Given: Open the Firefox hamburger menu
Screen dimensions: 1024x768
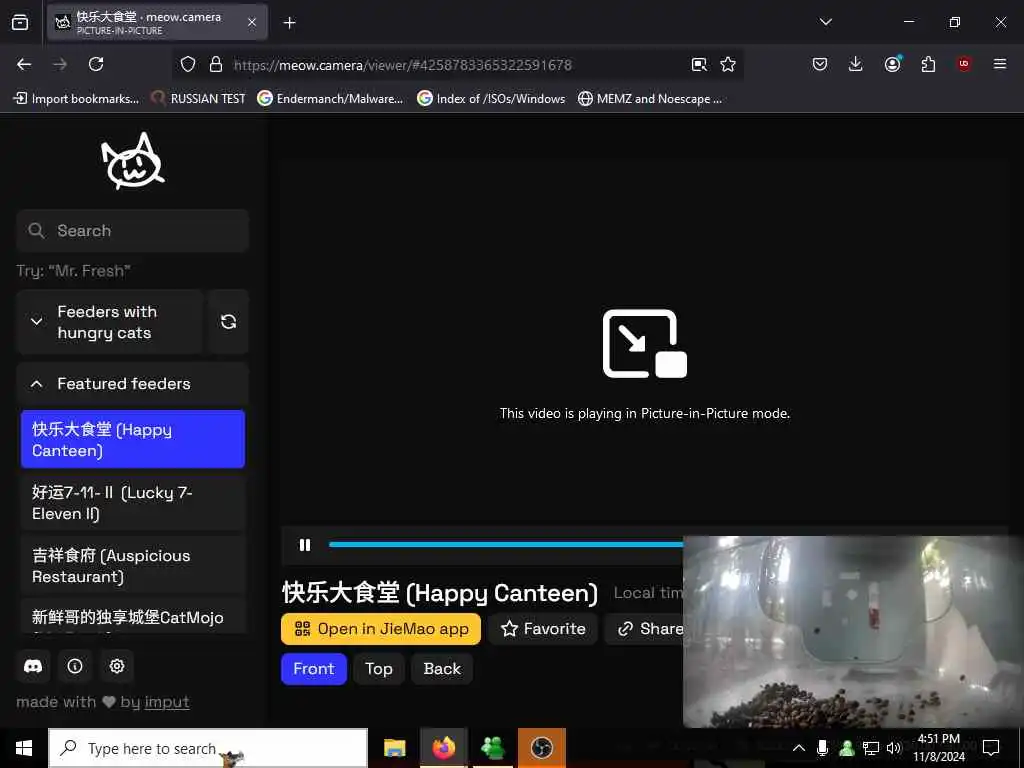Looking at the screenshot, I should click(x=1000, y=64).
